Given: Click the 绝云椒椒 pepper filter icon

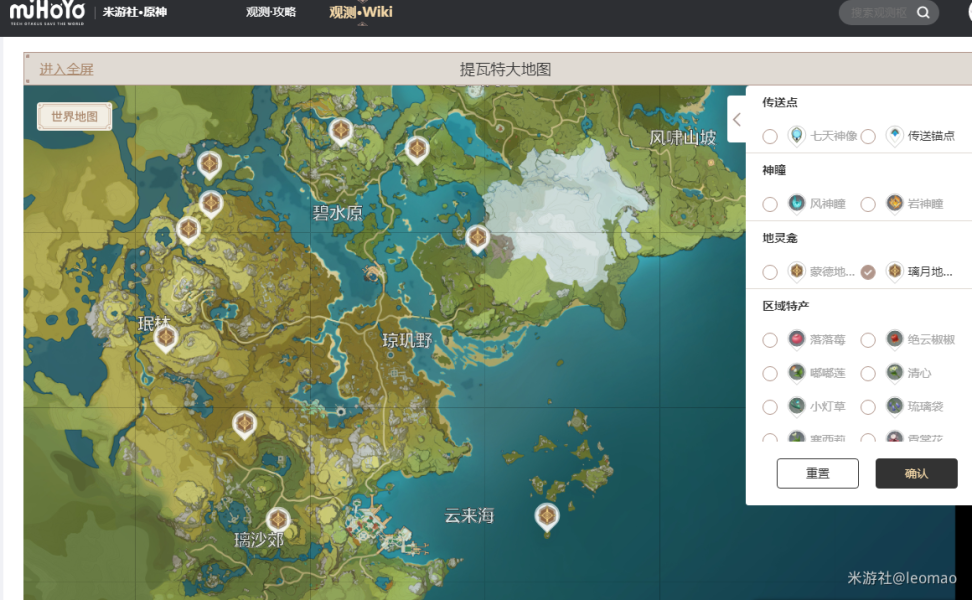Looking at the screenshot, I should tap(895, 339).
